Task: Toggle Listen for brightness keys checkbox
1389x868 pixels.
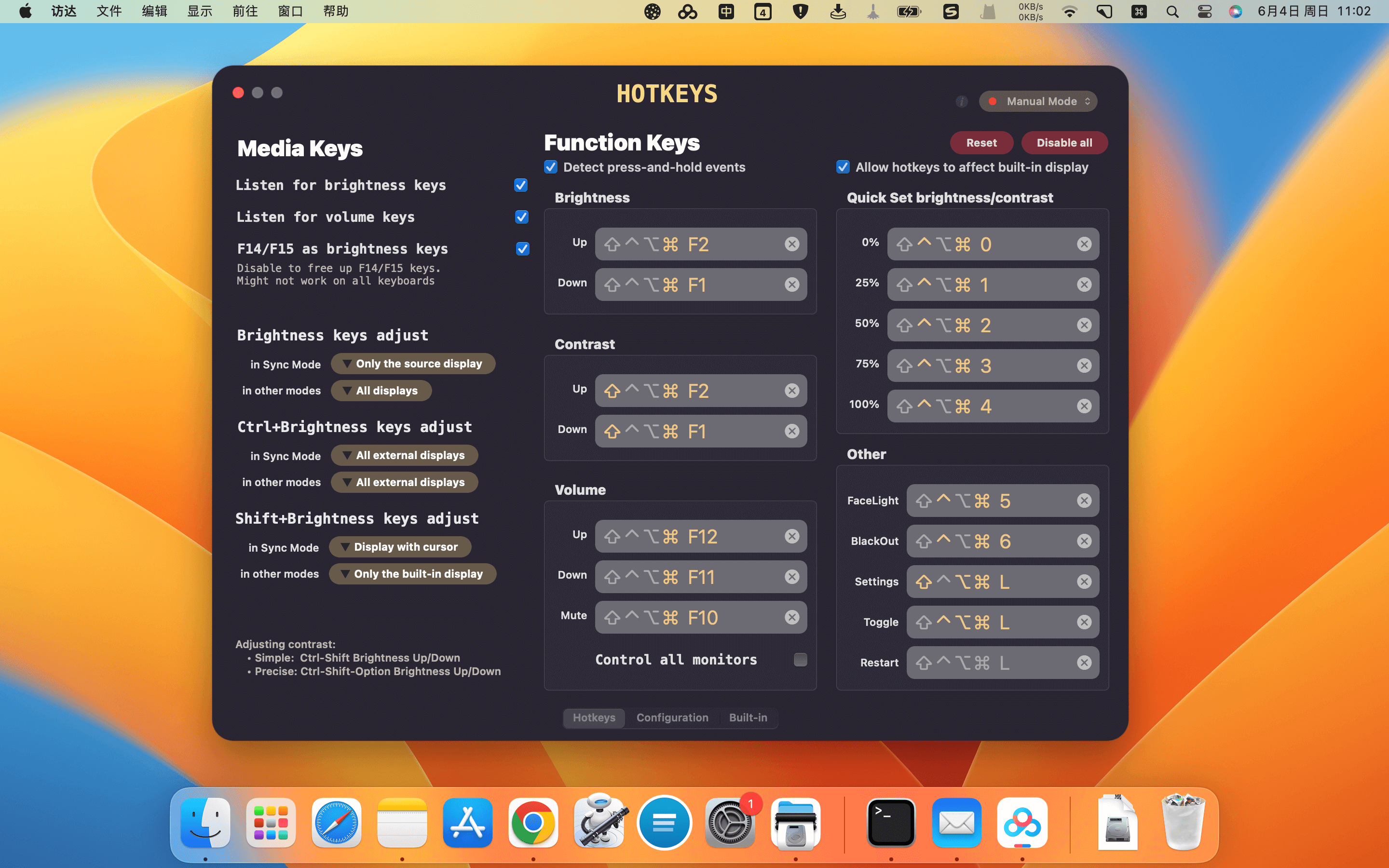Action: click(x=521, y=185)
